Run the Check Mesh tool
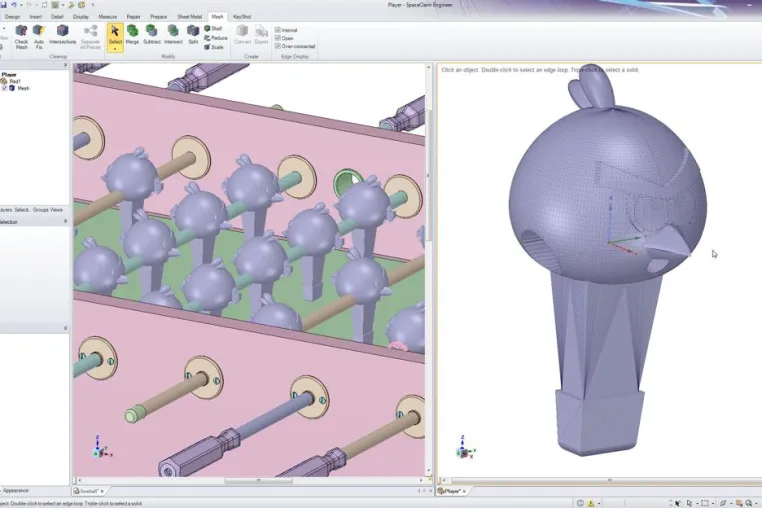Image resolution: width=762 pixels, height=508 pixels. point(21,37)
